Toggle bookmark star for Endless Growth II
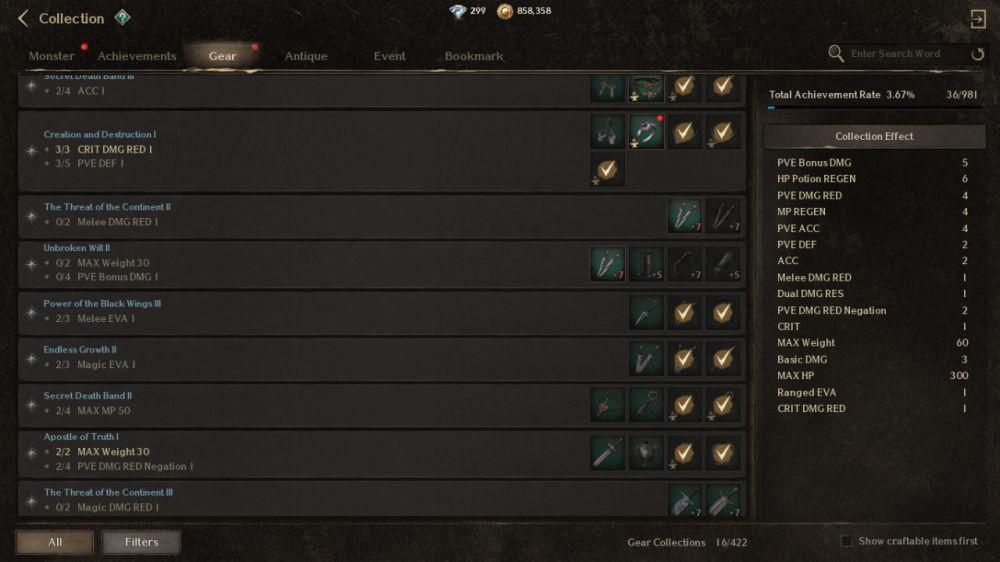The image size is (1000, 562). (31, 359)
